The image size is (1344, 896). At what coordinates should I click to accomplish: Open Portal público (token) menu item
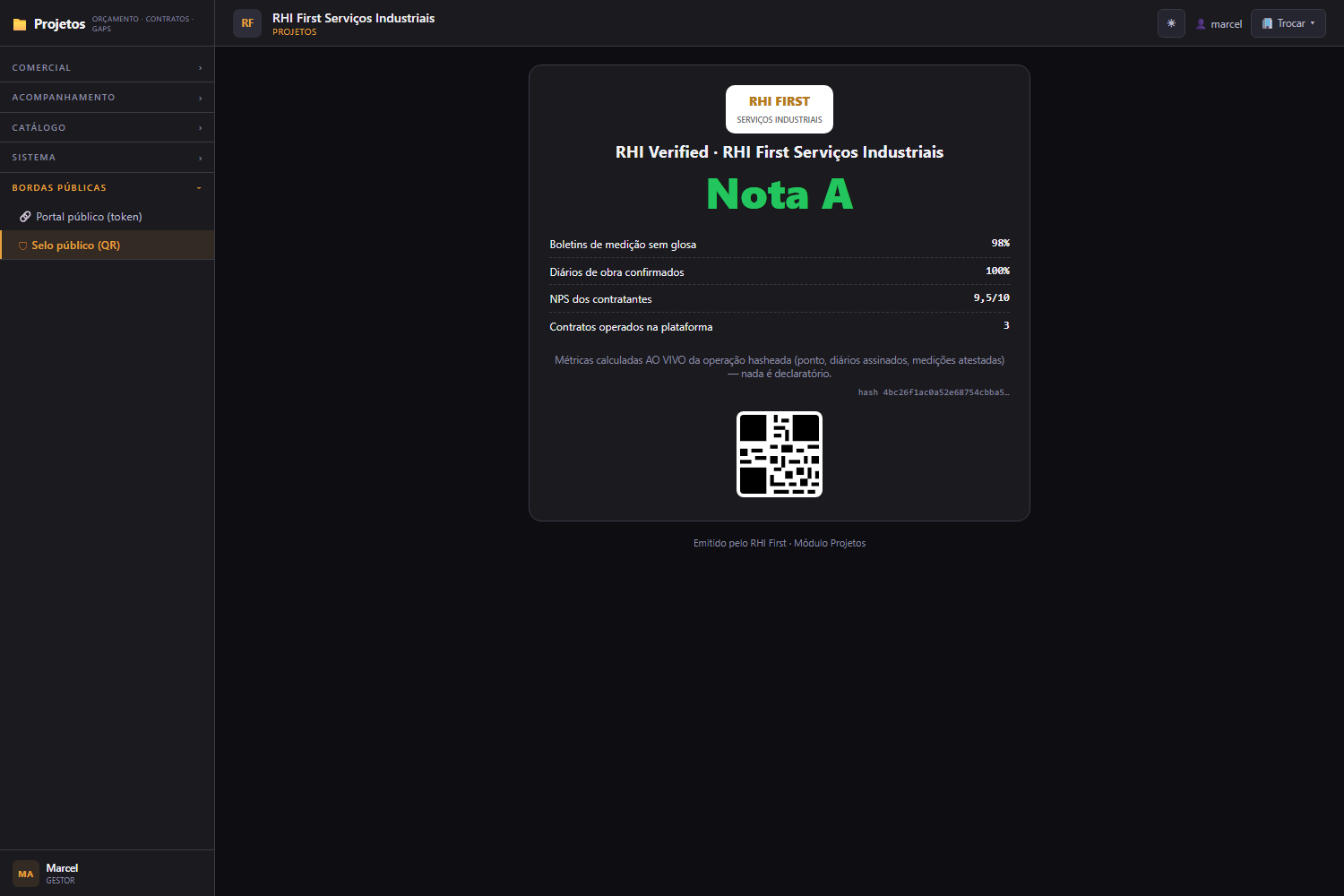click(x=108, y=217)
